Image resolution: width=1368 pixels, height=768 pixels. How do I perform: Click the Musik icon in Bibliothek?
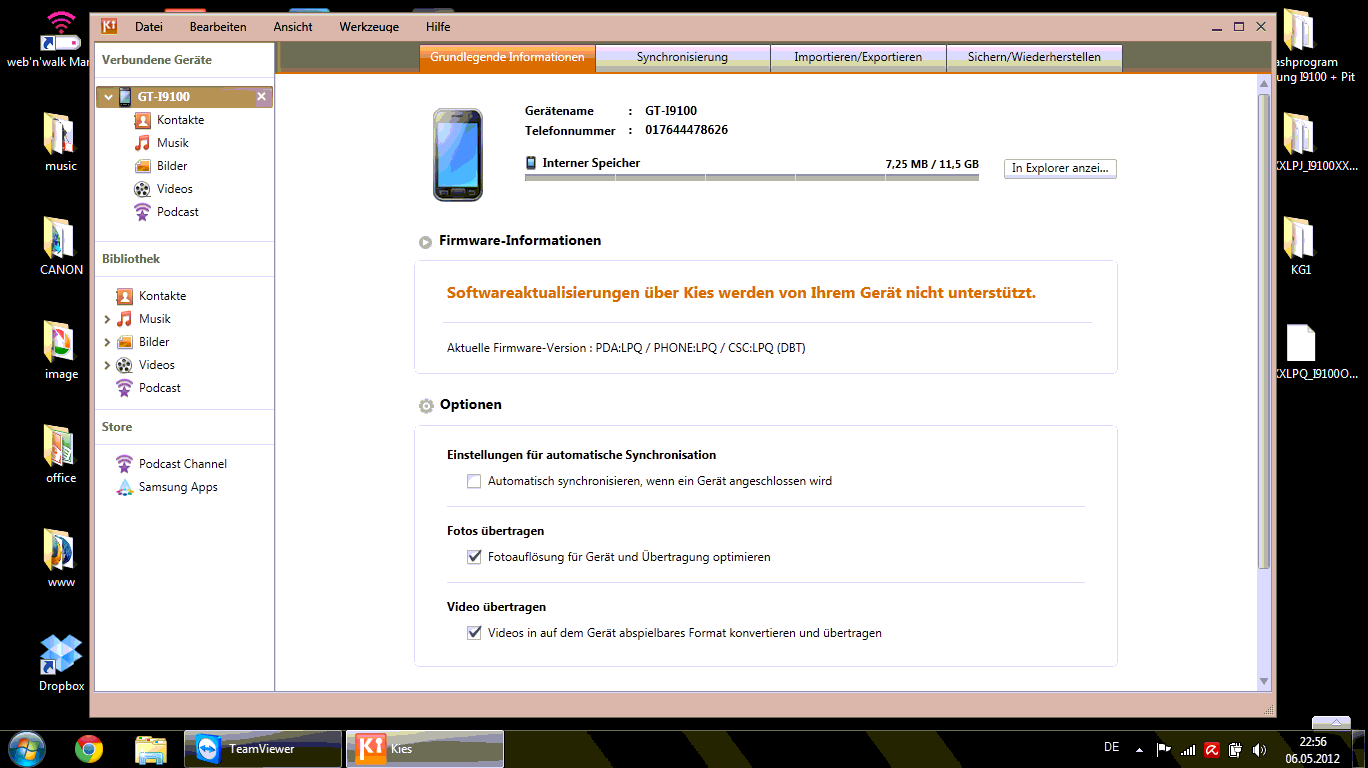tap(124, 319)
